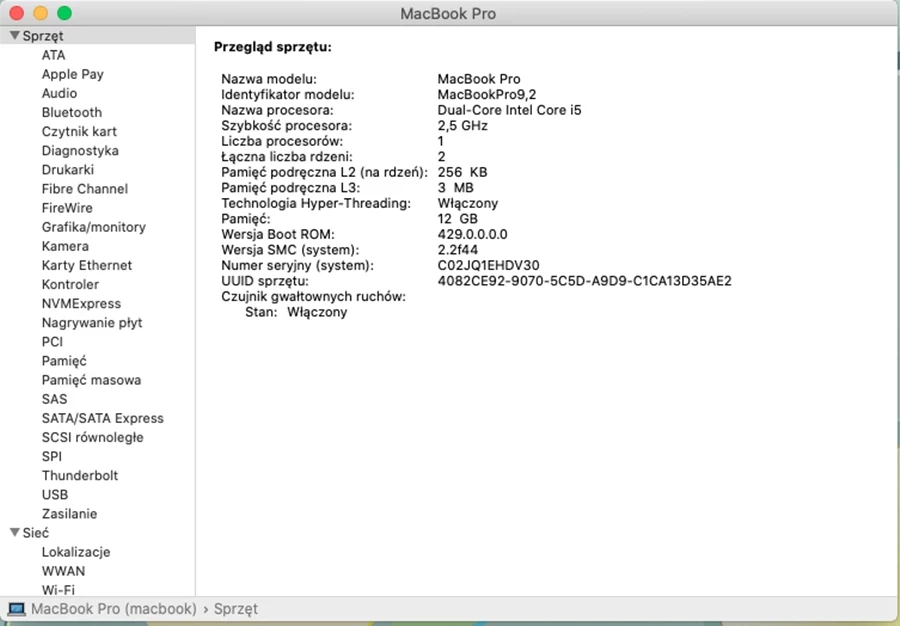The height and width of the screenshot is (626, 900).
Task: Select Lokalizacje under Sieć
Action: coord(76,552)
